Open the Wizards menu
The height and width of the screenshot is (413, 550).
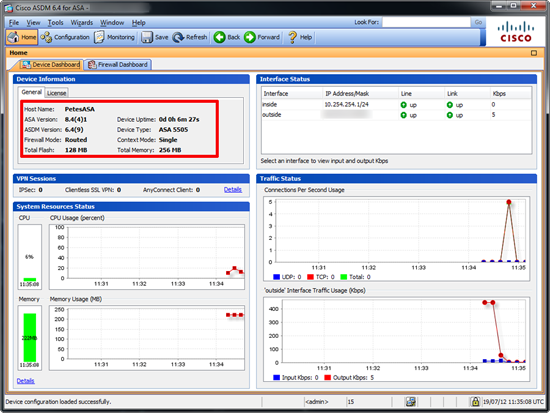tap(82, 23)
